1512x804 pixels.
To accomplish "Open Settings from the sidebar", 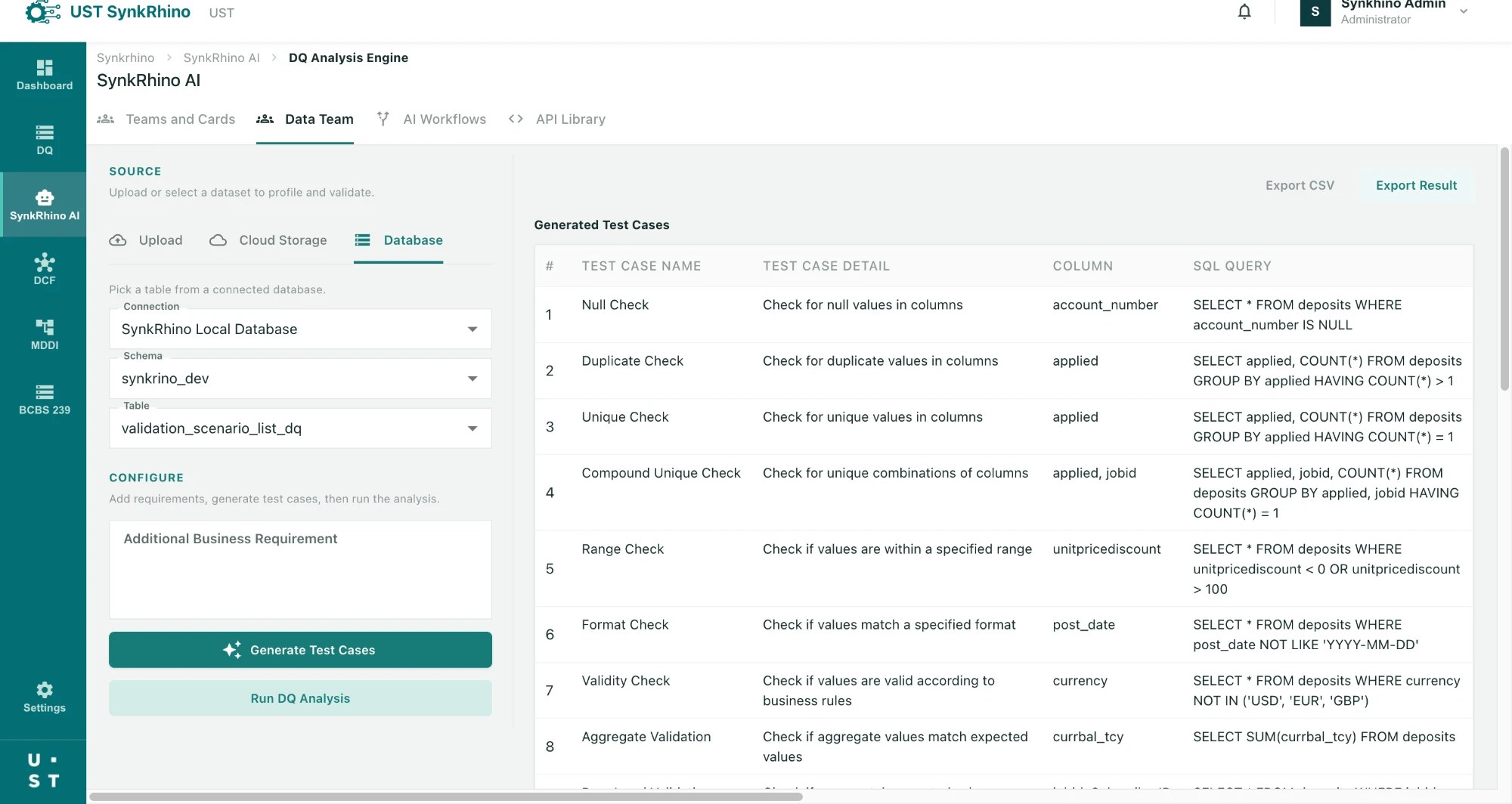I will tap(44, 697).
